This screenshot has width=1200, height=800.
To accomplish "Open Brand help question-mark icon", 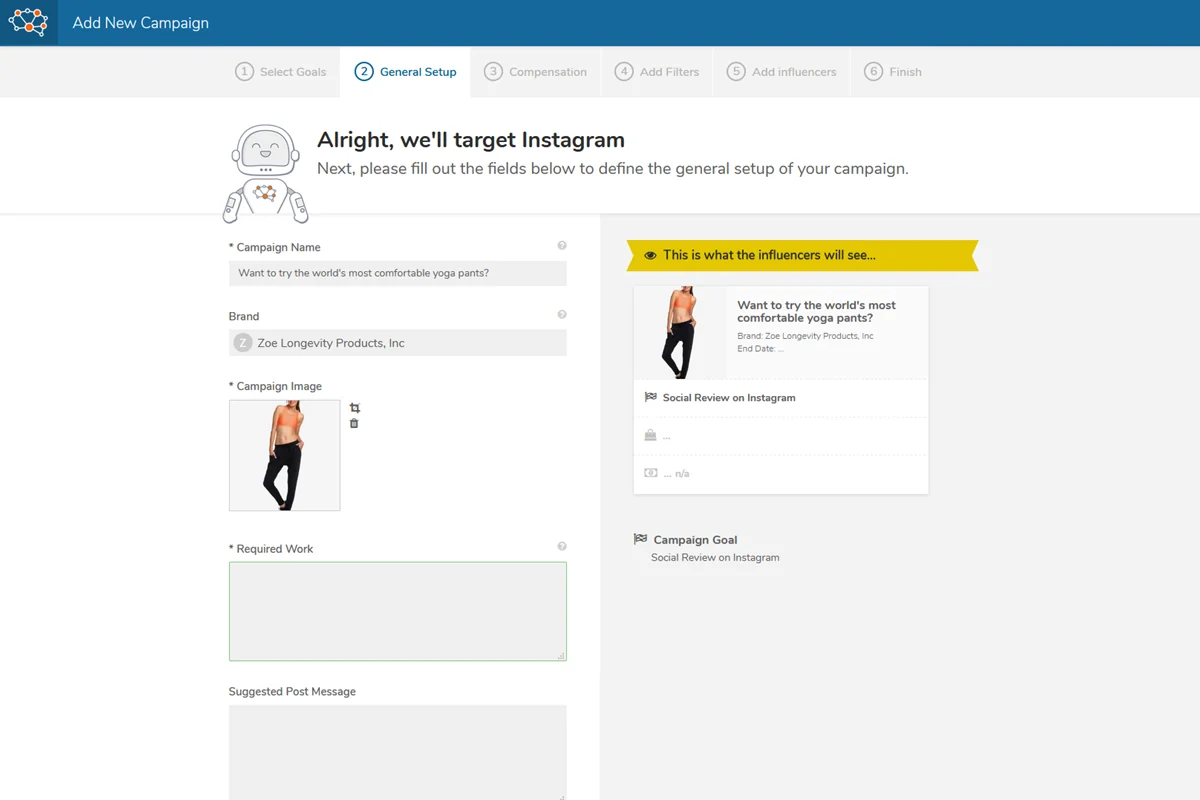I will click(x=562, y=315).
